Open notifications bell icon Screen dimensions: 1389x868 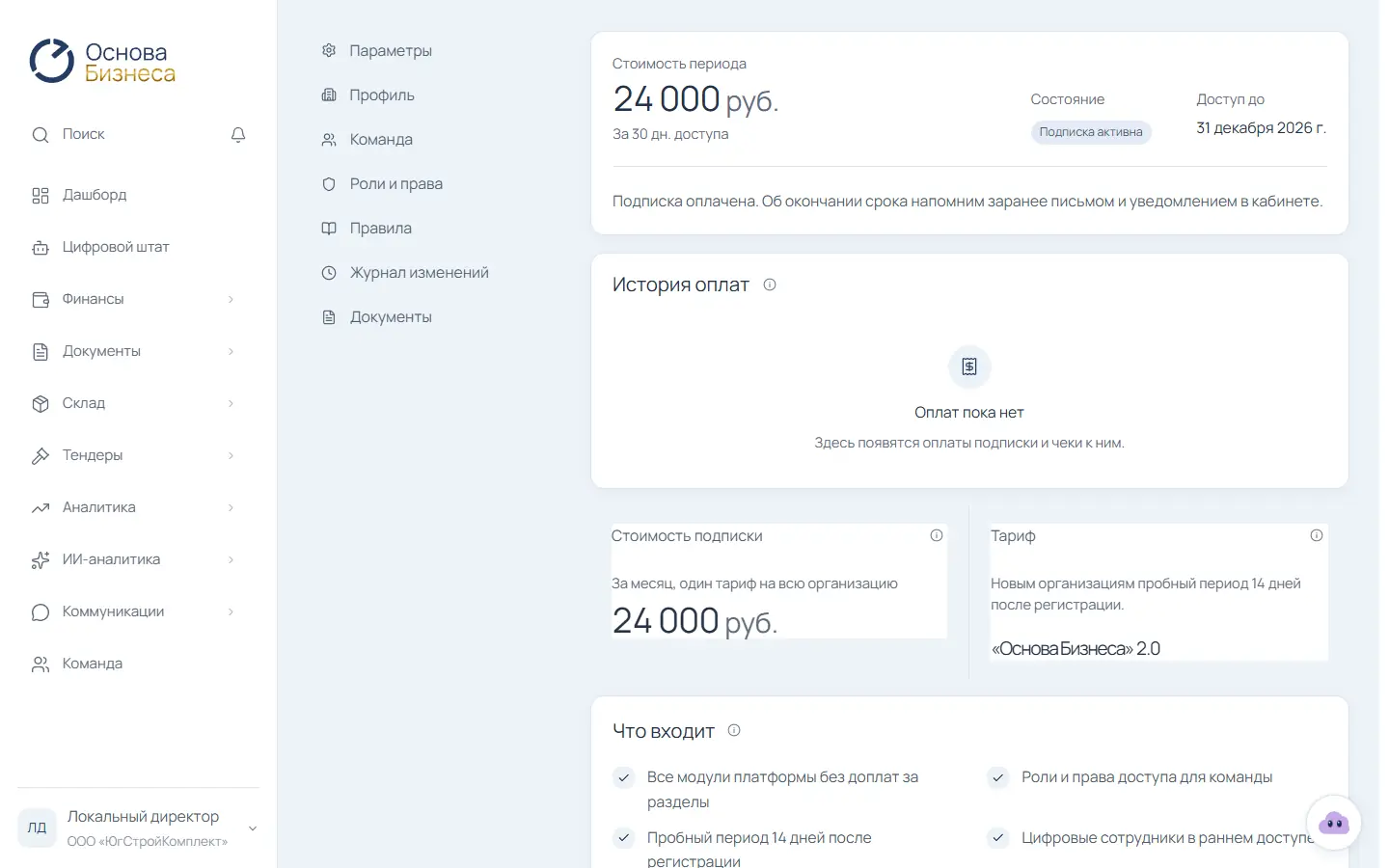[x=238, y=135]
